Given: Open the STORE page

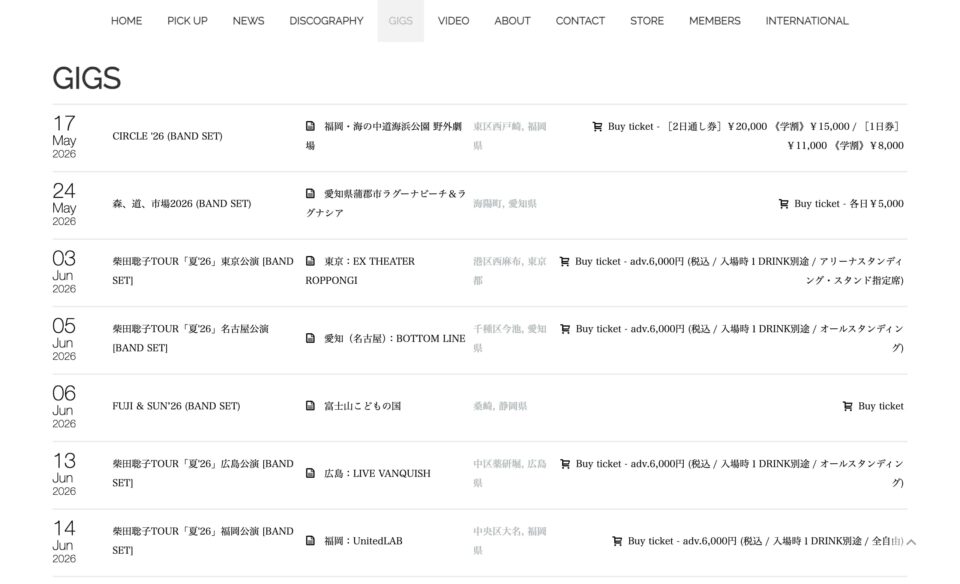Looking at the screenshot, I should pos(647,21).
